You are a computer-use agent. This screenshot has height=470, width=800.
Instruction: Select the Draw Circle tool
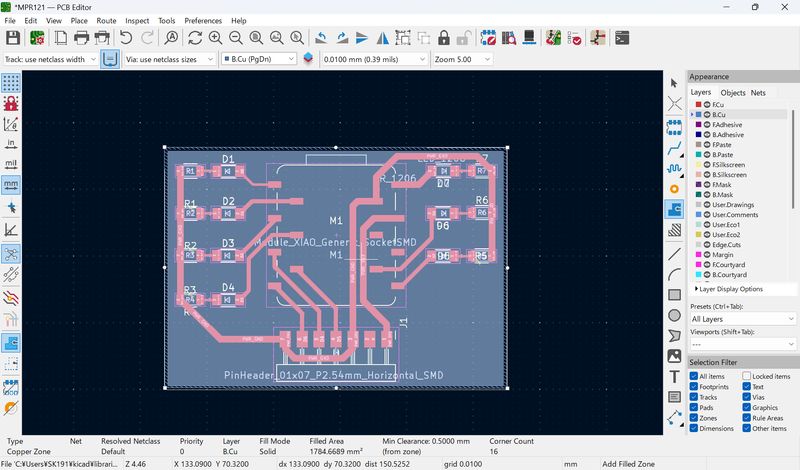pos(674,315)
